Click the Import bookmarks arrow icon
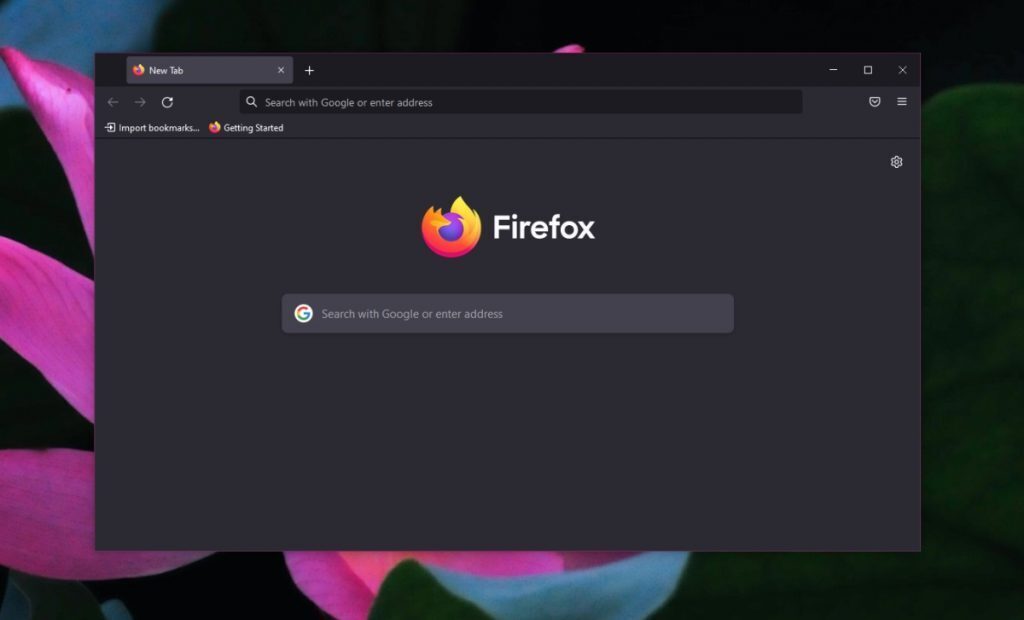 pos(111,128)
